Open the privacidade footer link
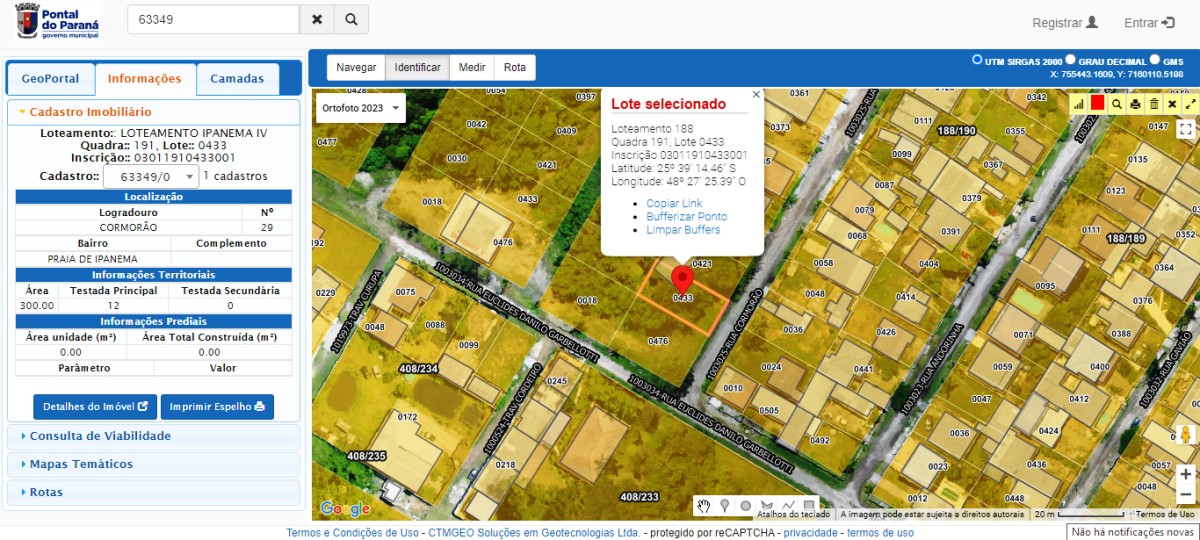1200x540 pixels. click(810, 533)
